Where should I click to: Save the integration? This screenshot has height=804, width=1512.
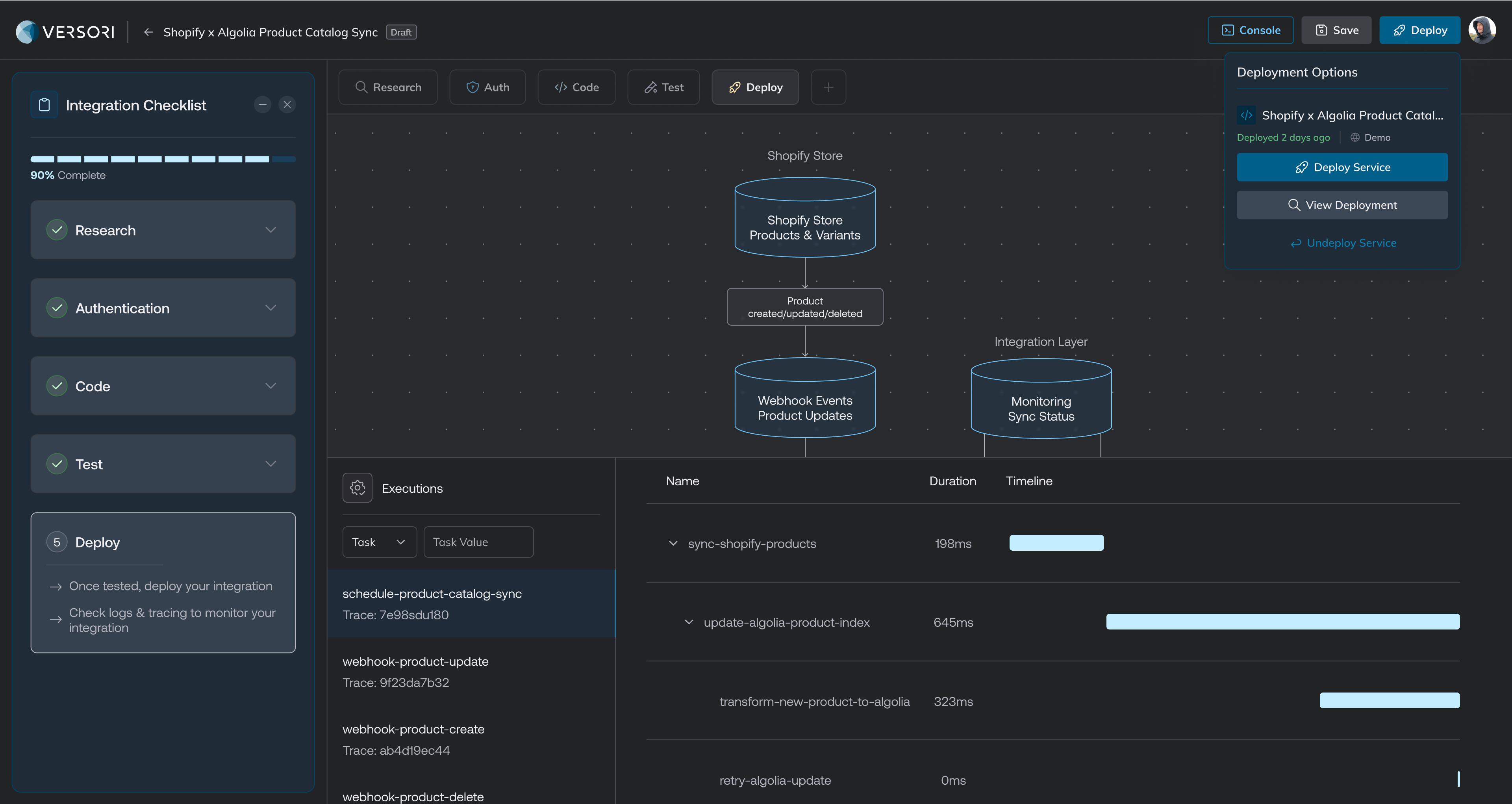coord(1336,30)
